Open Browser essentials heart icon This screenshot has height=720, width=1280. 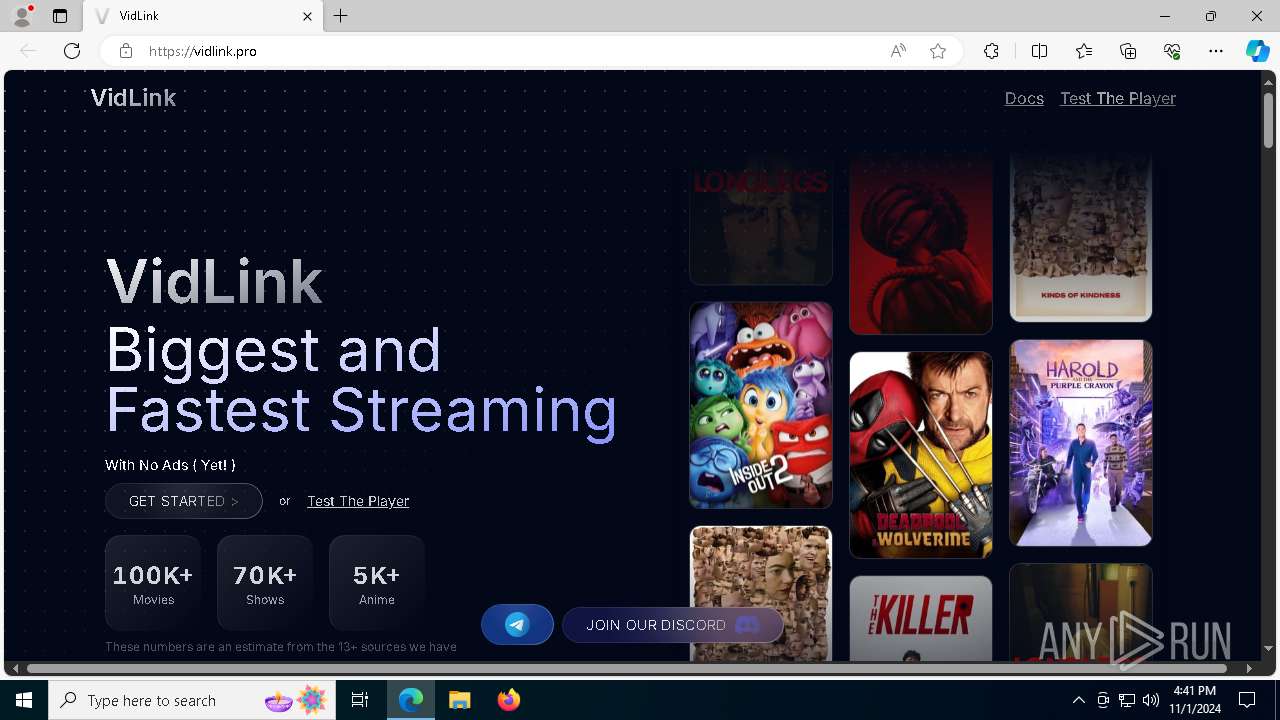click(x=1172, y=51)
